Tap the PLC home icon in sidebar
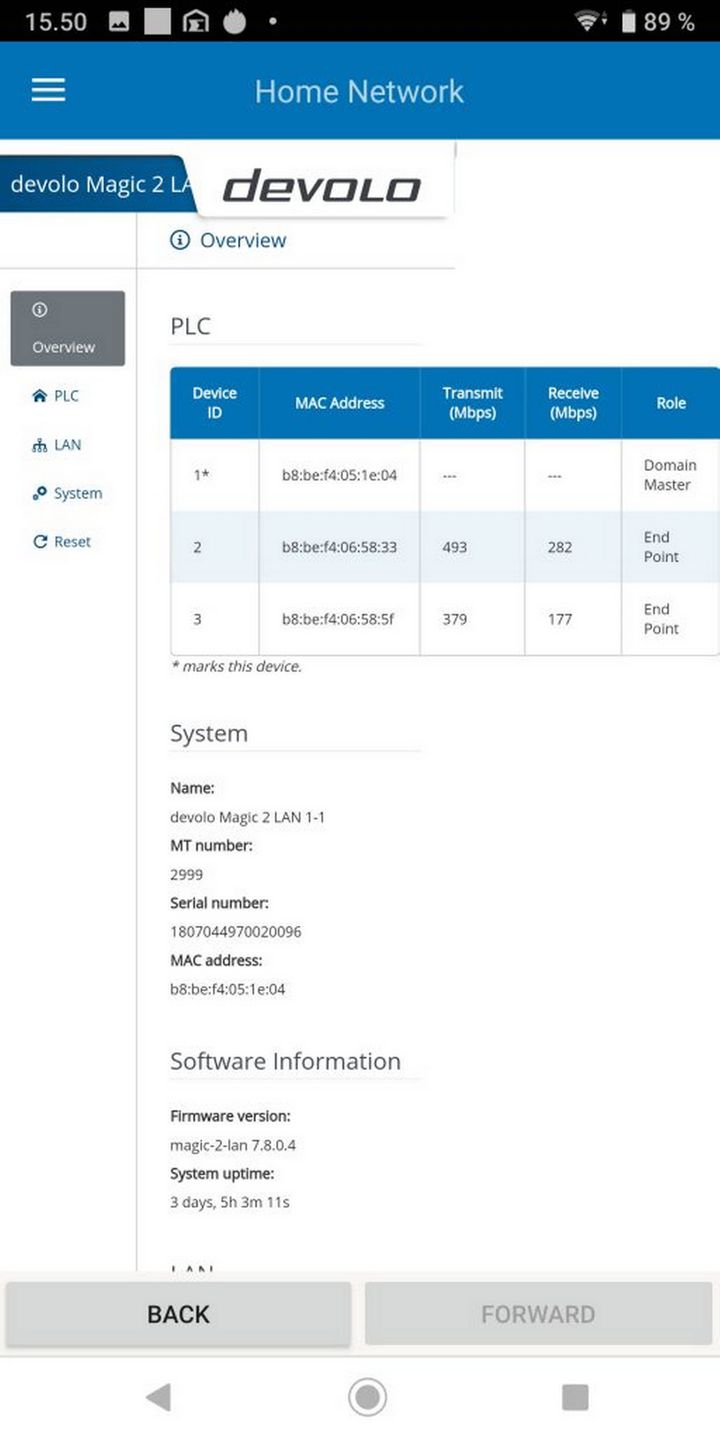 40,396
